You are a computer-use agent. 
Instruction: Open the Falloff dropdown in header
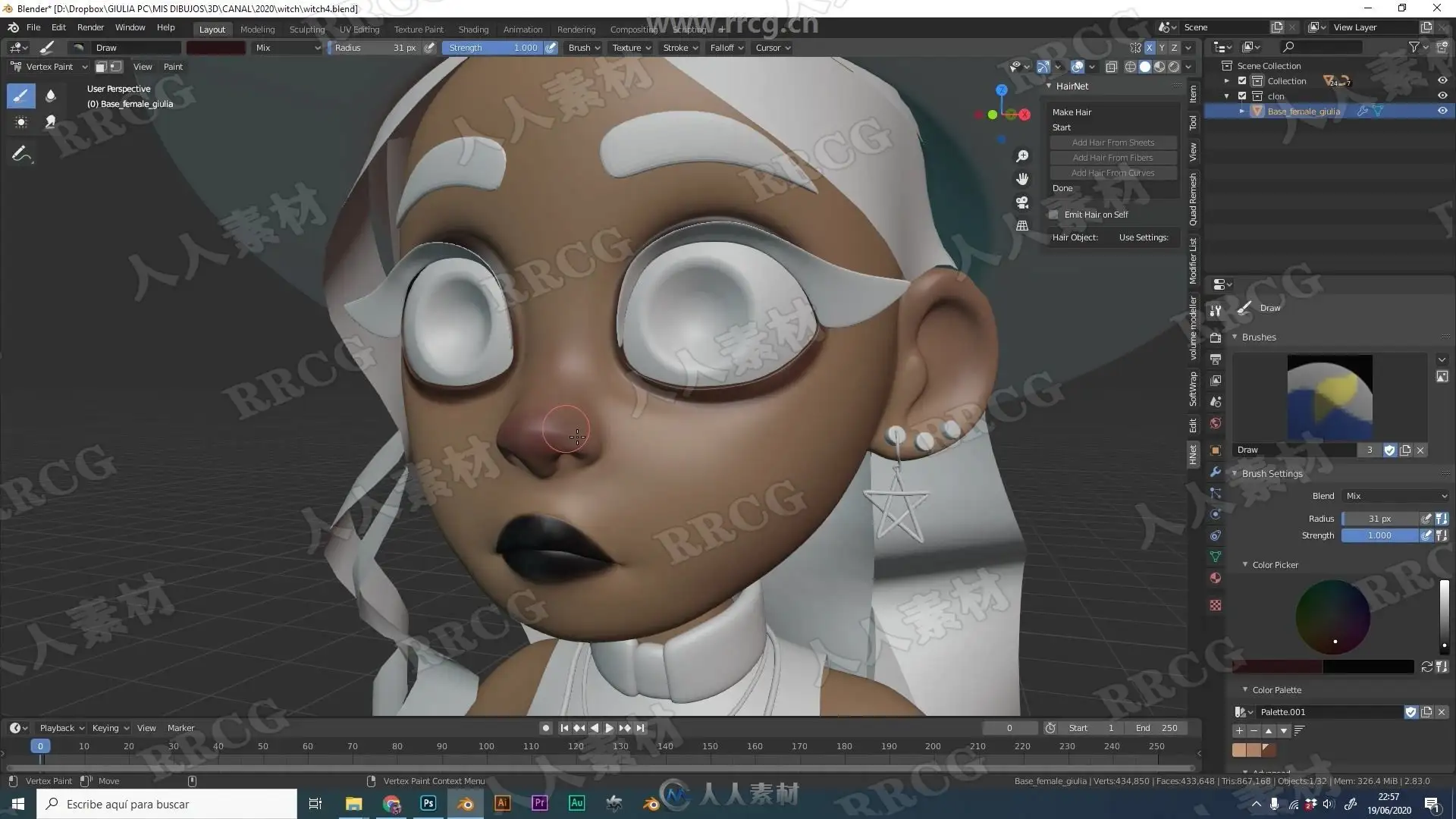coord(726,48)
